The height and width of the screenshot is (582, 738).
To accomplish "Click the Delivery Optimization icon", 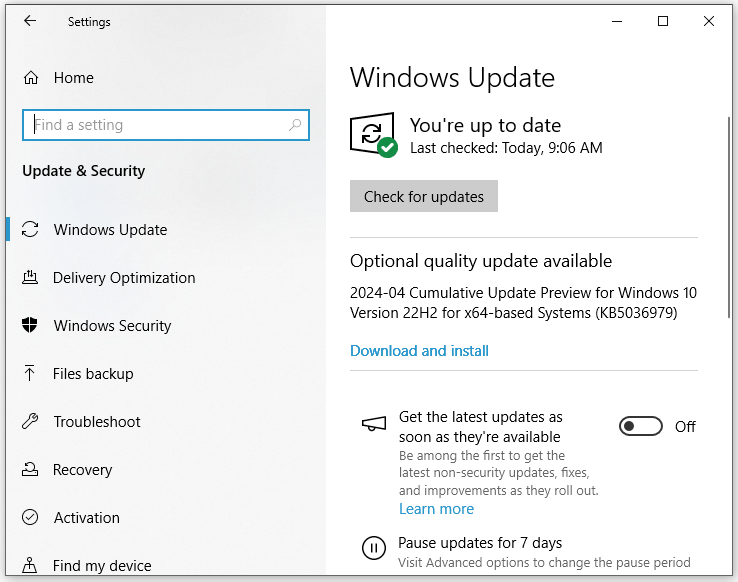I will click(30, 277).
